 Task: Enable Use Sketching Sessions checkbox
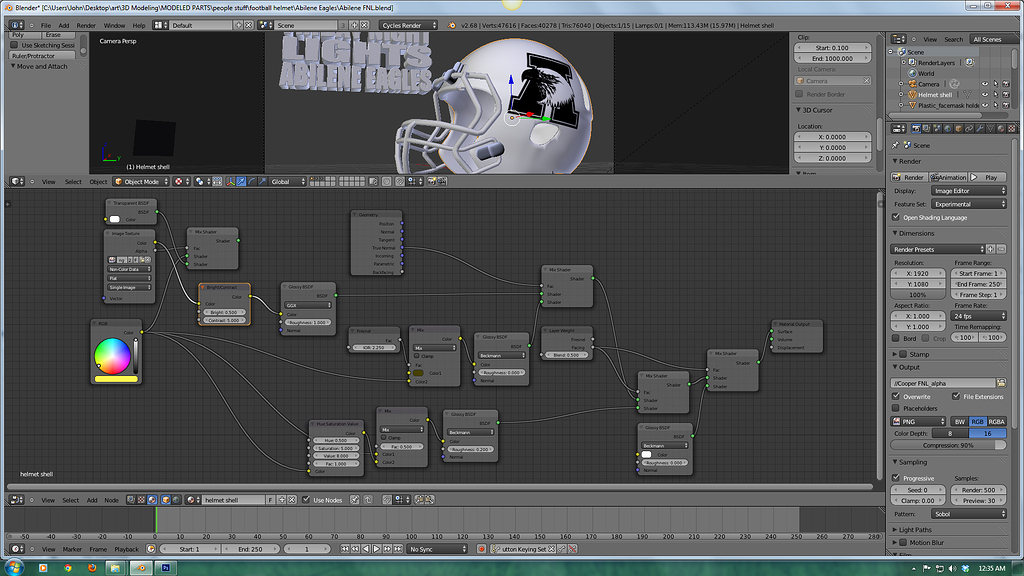click(14, 45)
